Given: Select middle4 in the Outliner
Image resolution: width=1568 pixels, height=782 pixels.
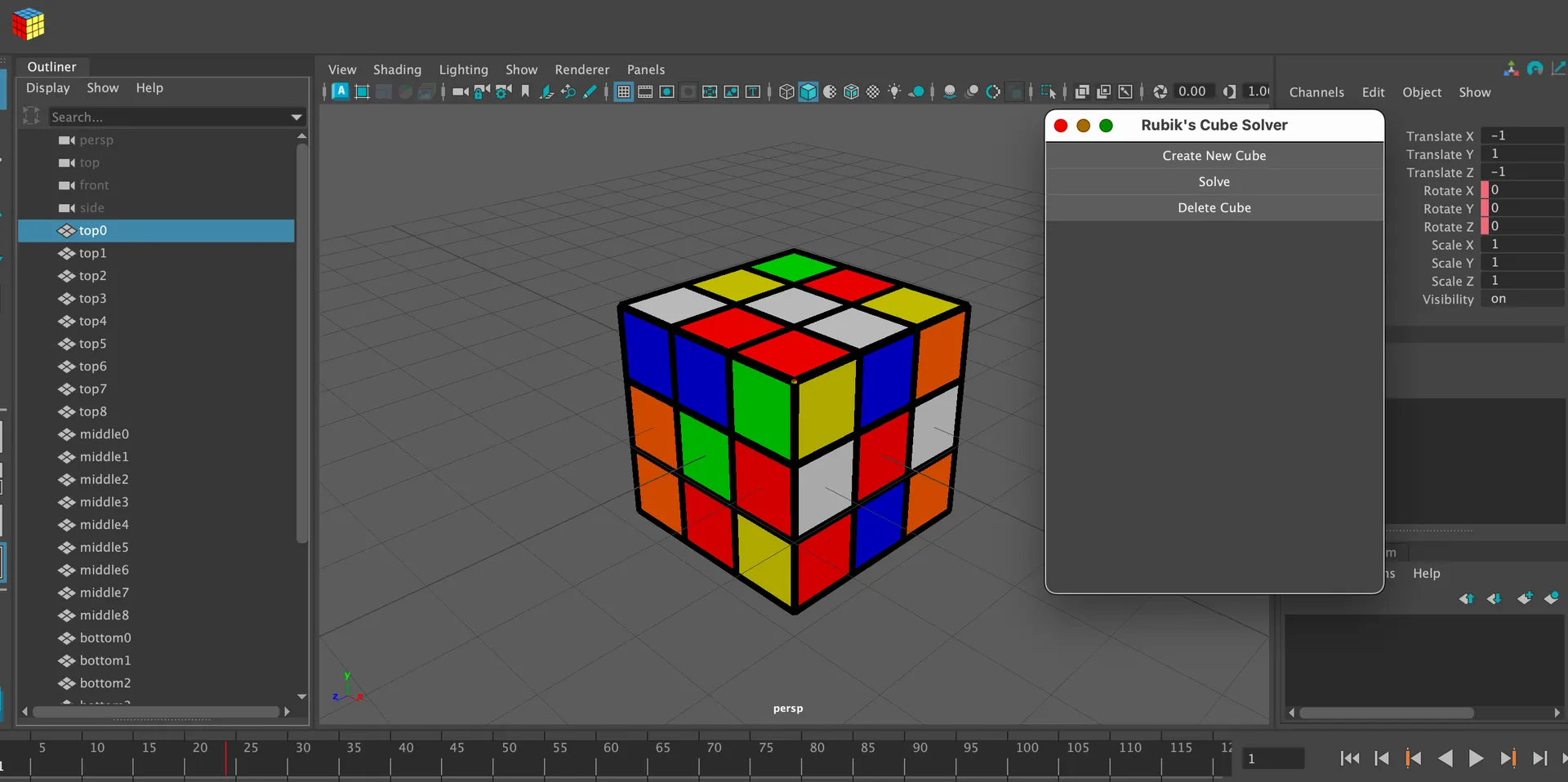Looking at the screenshot, I should [x=104, y=525].
